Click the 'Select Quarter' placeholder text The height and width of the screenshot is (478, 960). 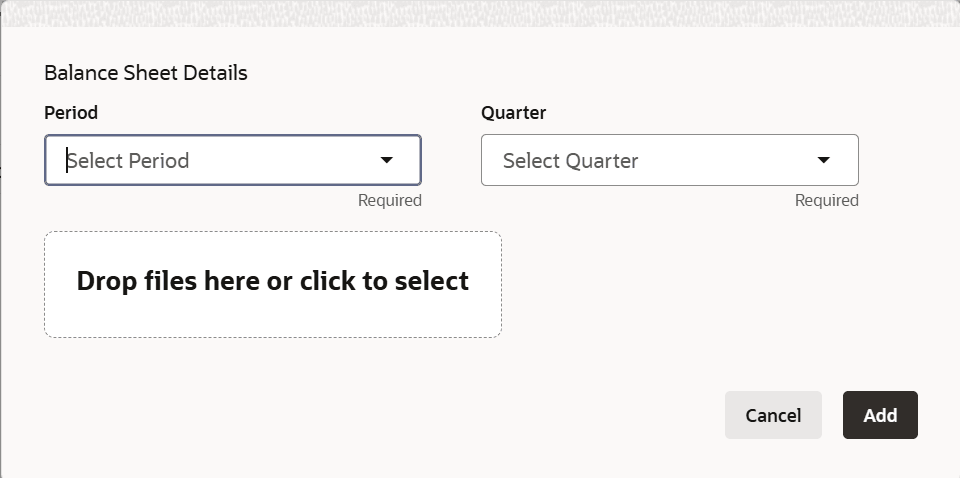(x=571, y=160)
